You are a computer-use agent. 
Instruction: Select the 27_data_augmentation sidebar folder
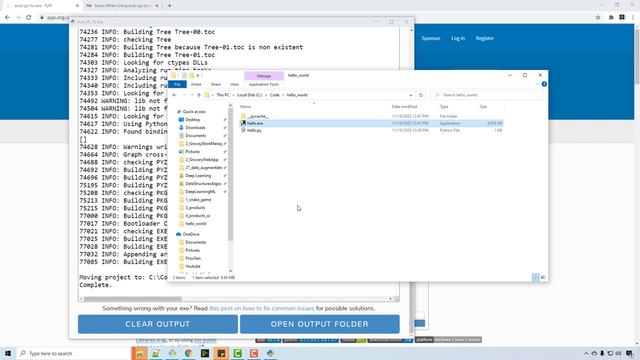pyautogui.click(x=203, y=168)
